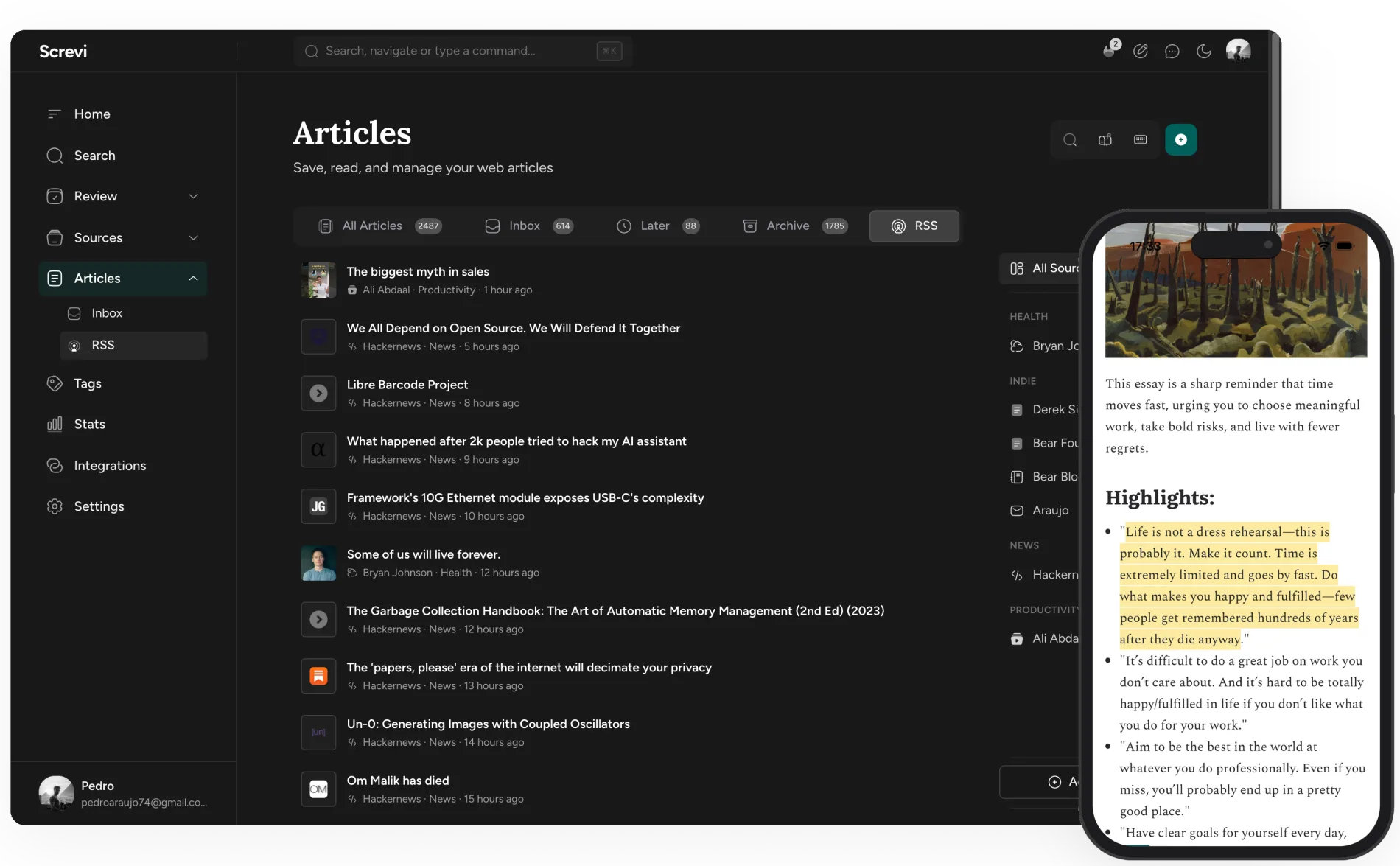The image size is (1400, 866).
Task: Click the command search input field
Action: (462, 51)
